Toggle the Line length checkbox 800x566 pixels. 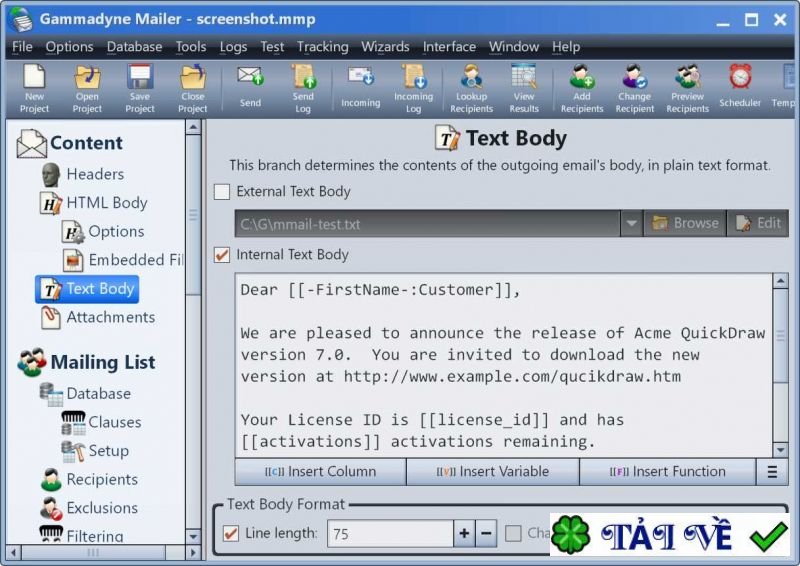[231, 534]
